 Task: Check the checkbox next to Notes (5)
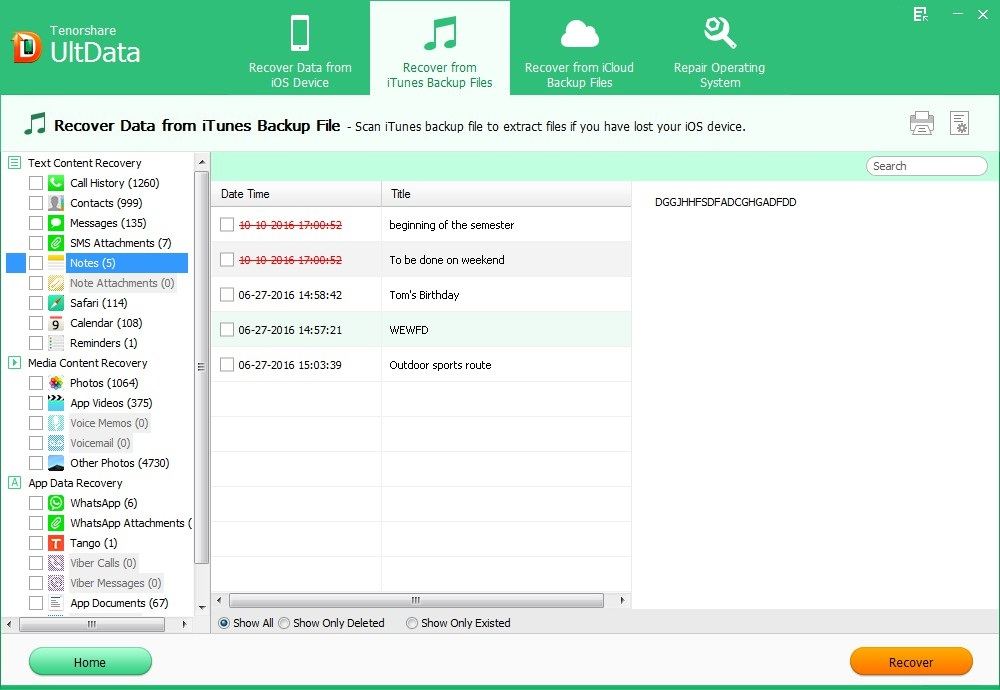(37, 262)
